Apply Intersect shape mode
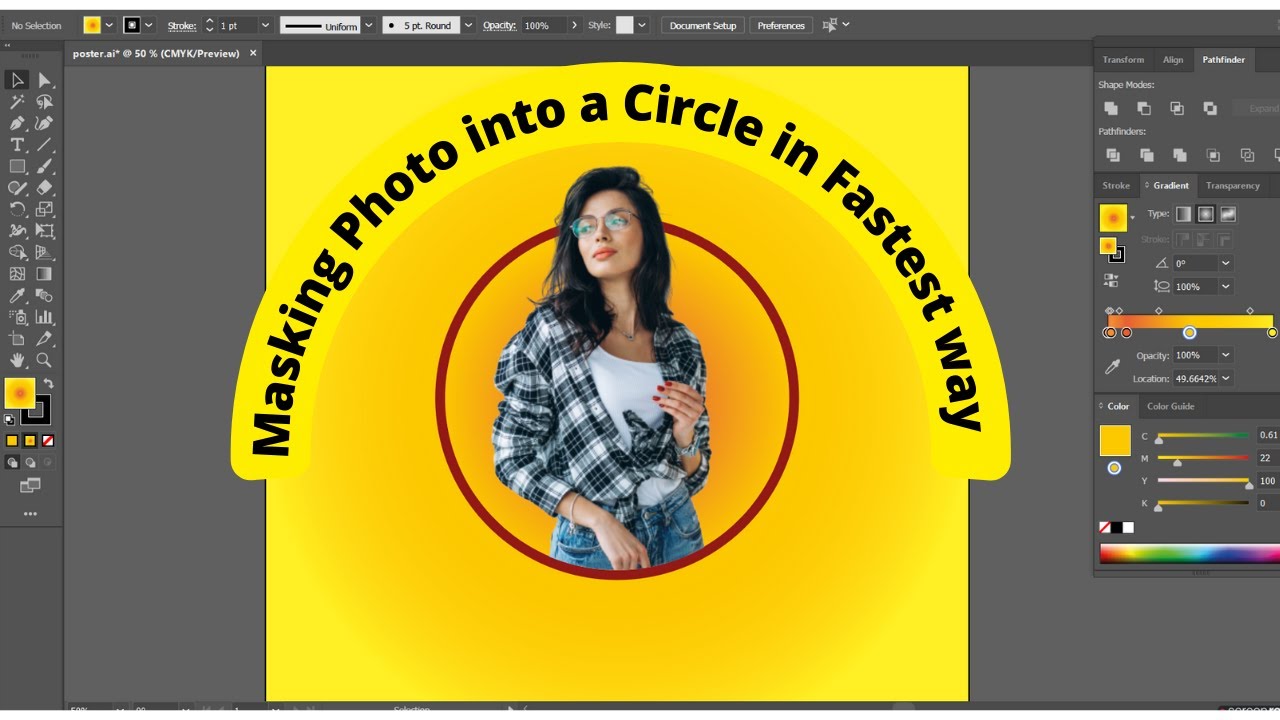This screenshot has width=1280, height=720. 1177,108
